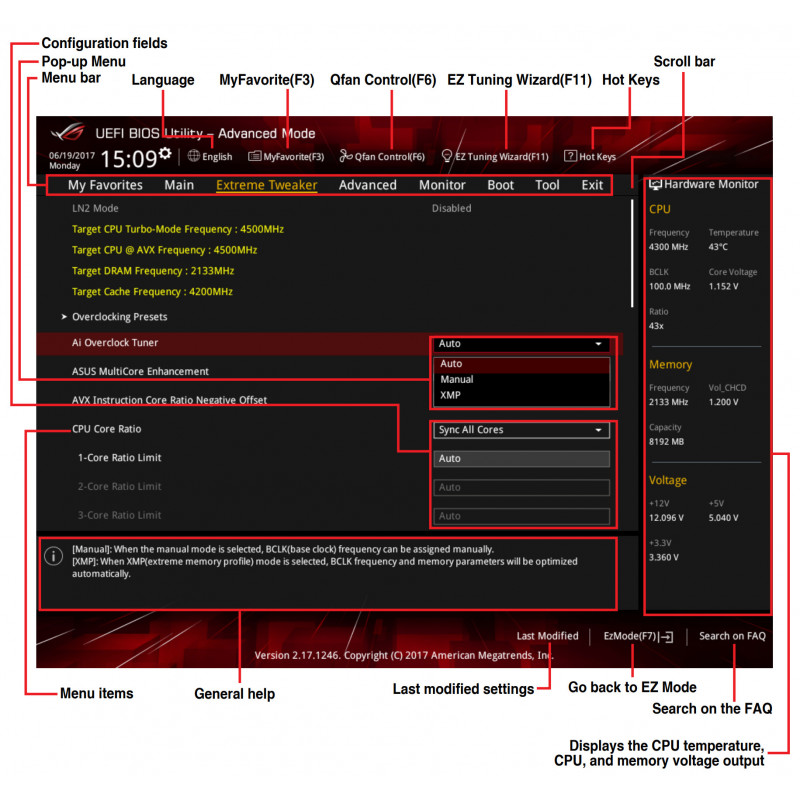Click the CPU heading in Hardware Monitor
800x800 pixels.
pyautogui.click(x=660, y=209)
